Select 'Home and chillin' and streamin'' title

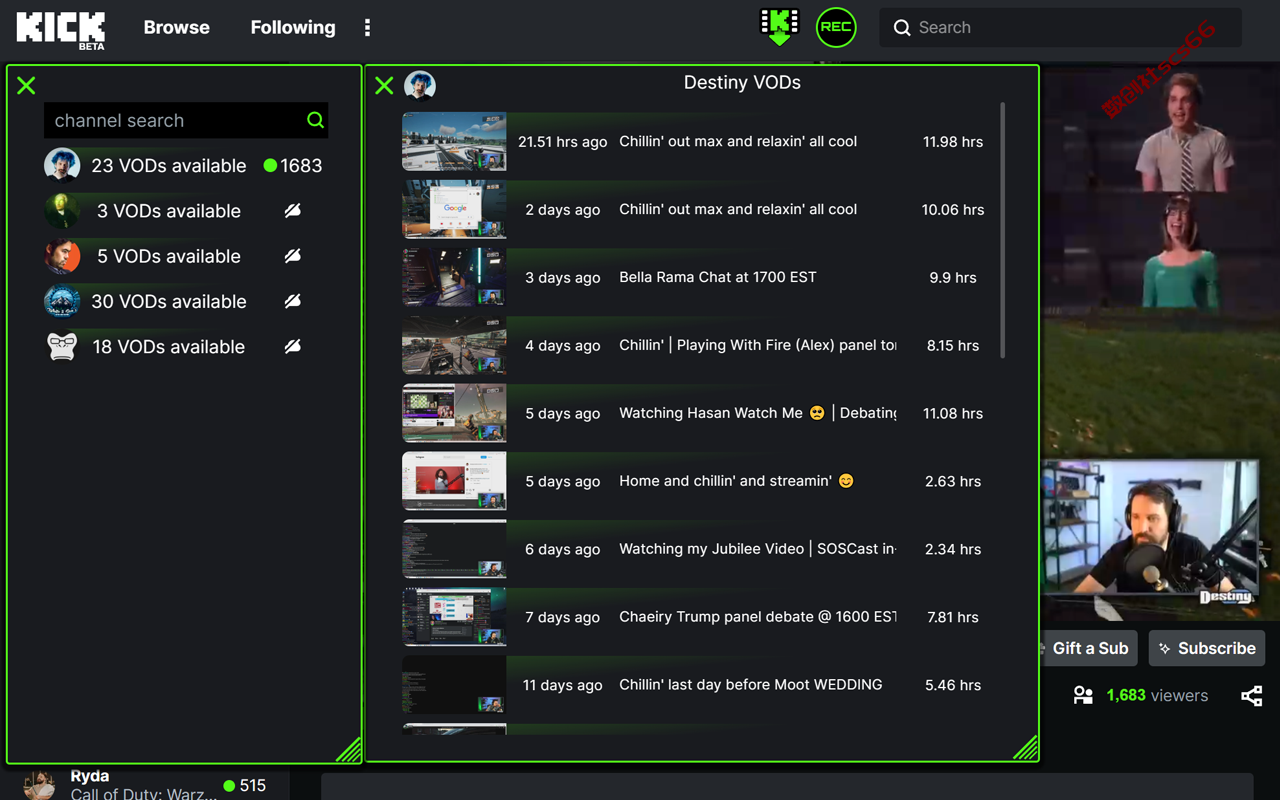pyautogui.click(x=737, y=481)
